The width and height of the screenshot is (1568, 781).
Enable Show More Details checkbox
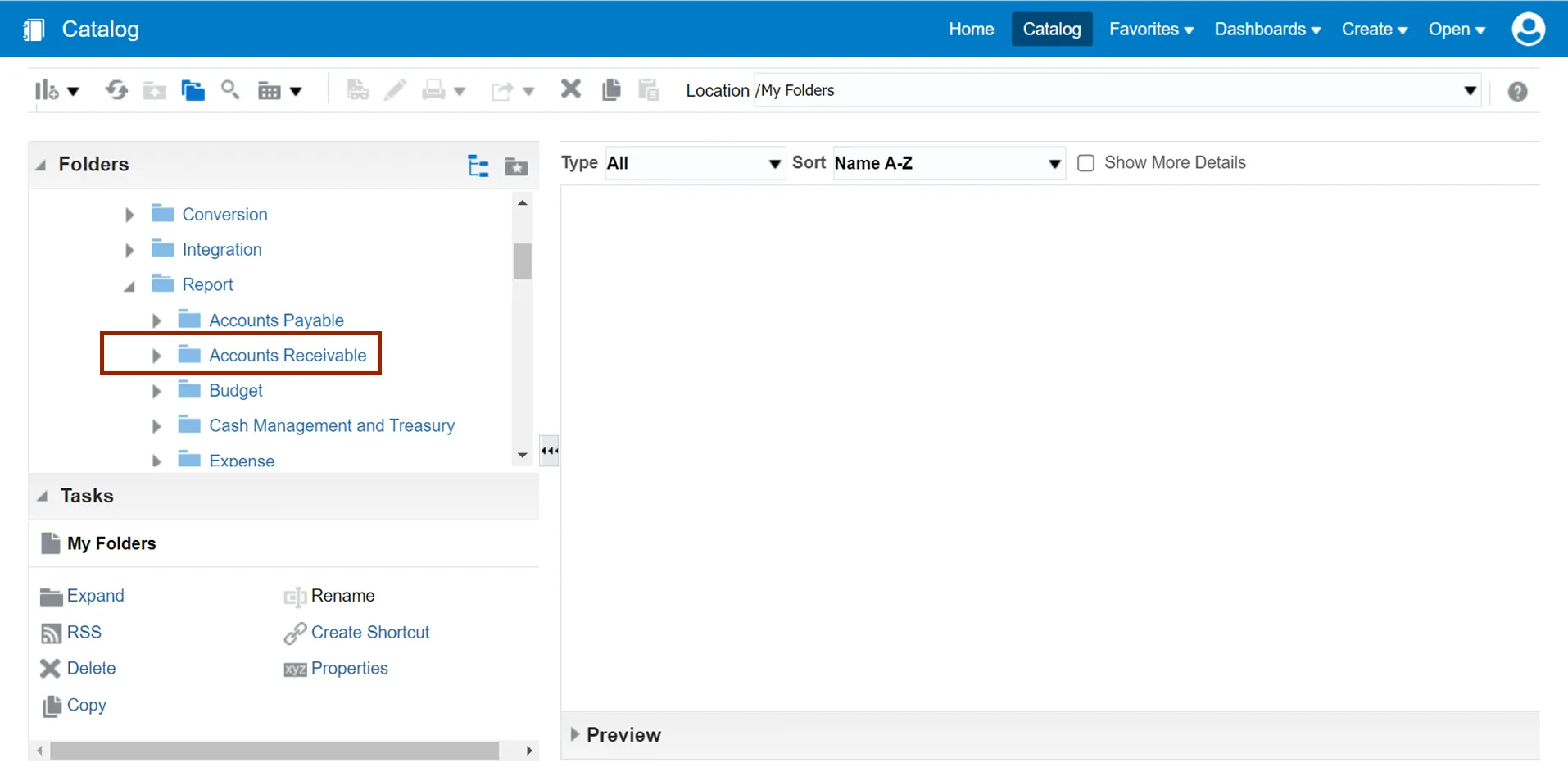(x=1085, y=163)
